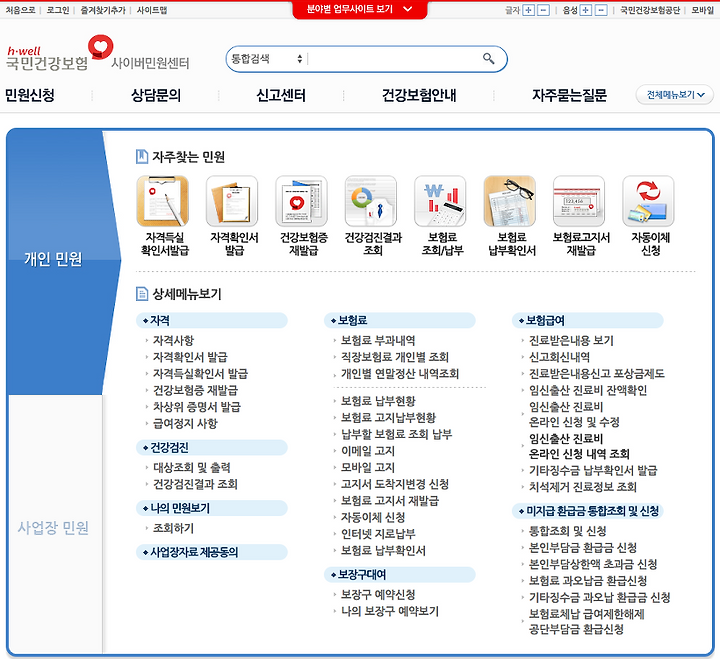Open 건강검진결과 조회 chart icon
The height and width of the screenshot is (659, 720).
pos(371,201)
